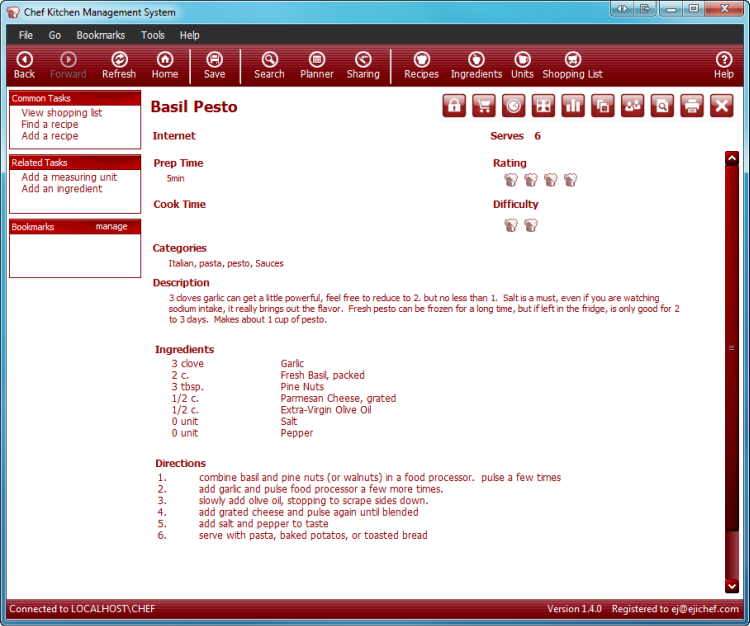The width and height of the screenshot is (750, 626).
Task: Click the share with people icon
Action: (x=632, y=106)
